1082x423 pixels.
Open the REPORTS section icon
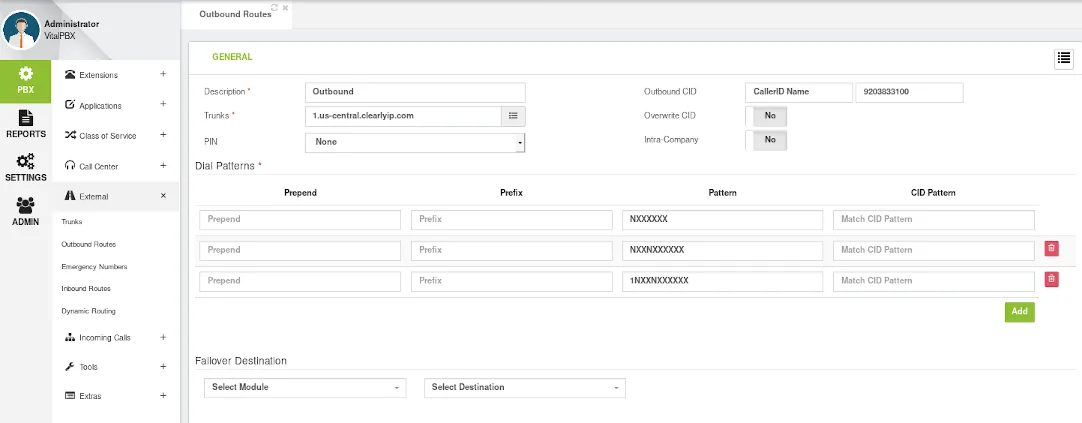click(x=26, y=117)
